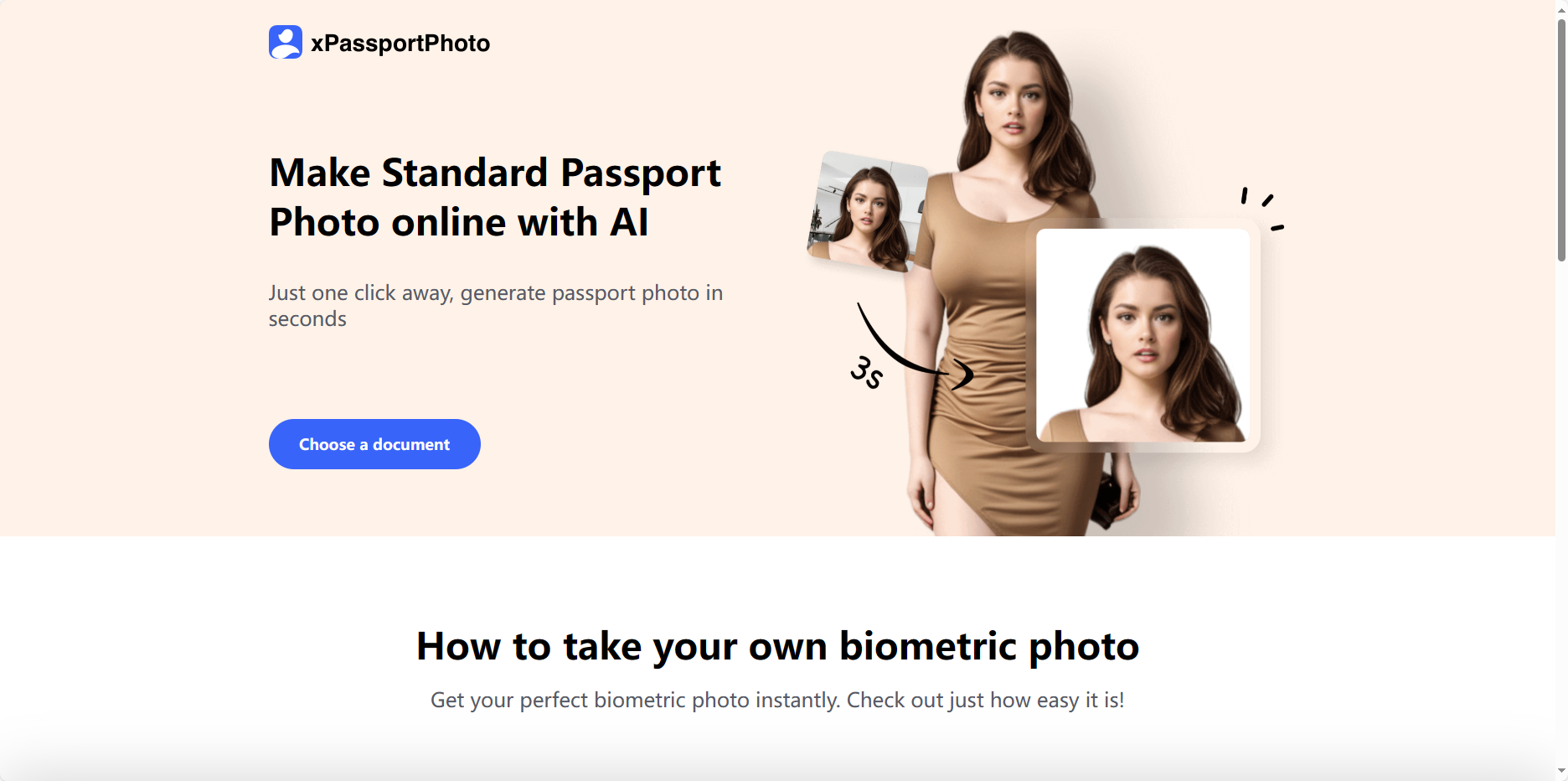Image resolution: width=1568 pixels, height=781 pixels.
Task: Click the scrollbar up arrow
Action: click(x=1561, y=8)
